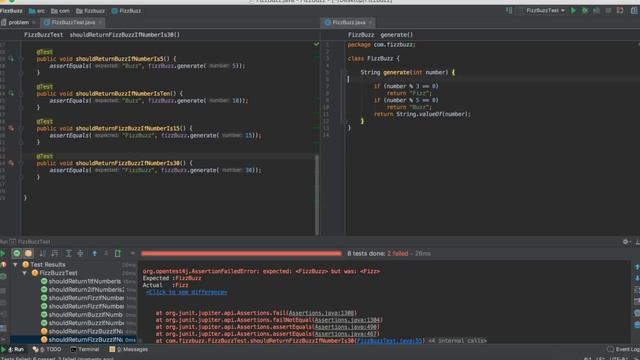
Task: Click up arrow icon at console right edge
Action: 637,267
